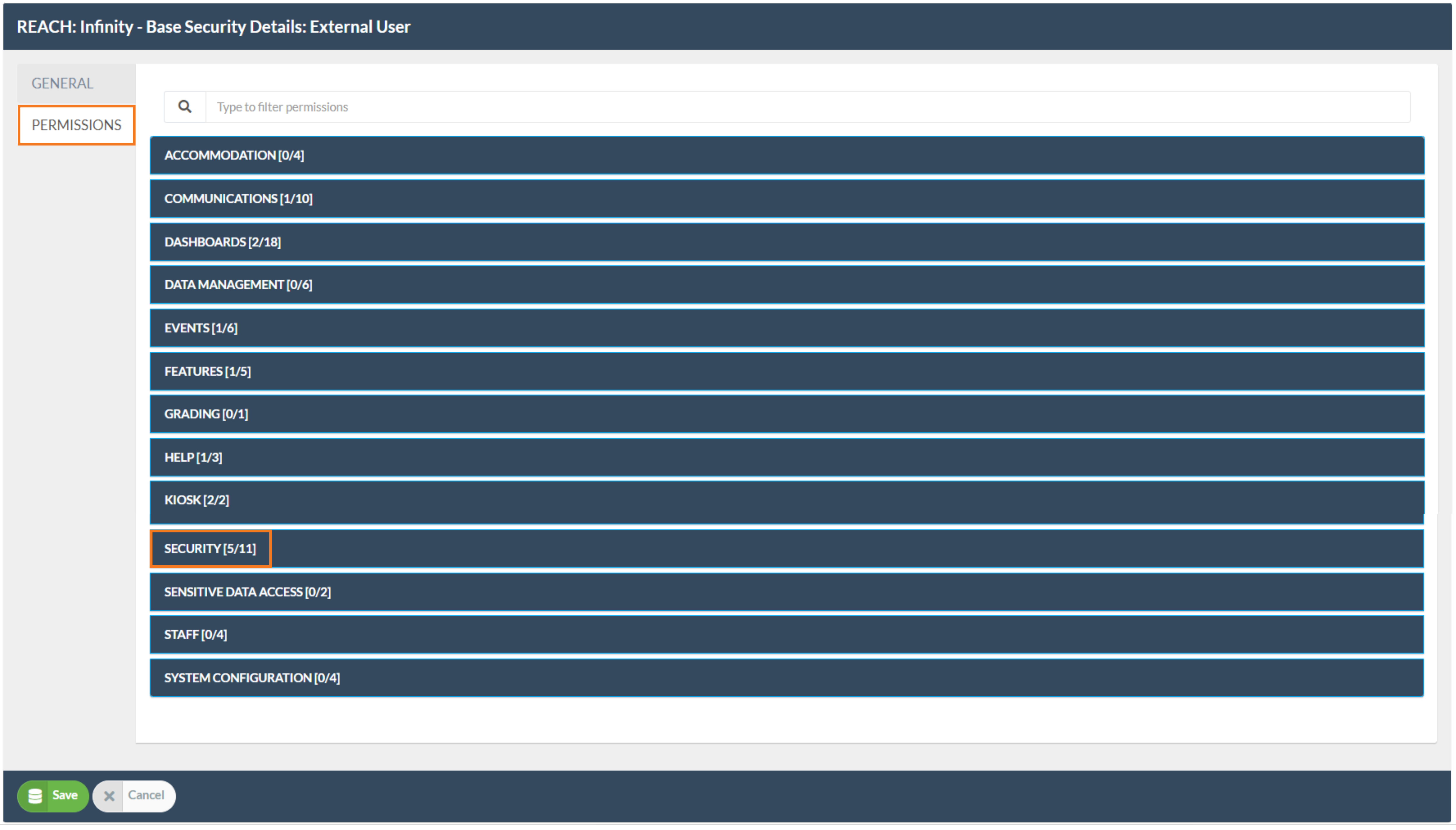Open the Grading [0/1] group
This screenshot has height=830, width=1456.
[206, 414]
